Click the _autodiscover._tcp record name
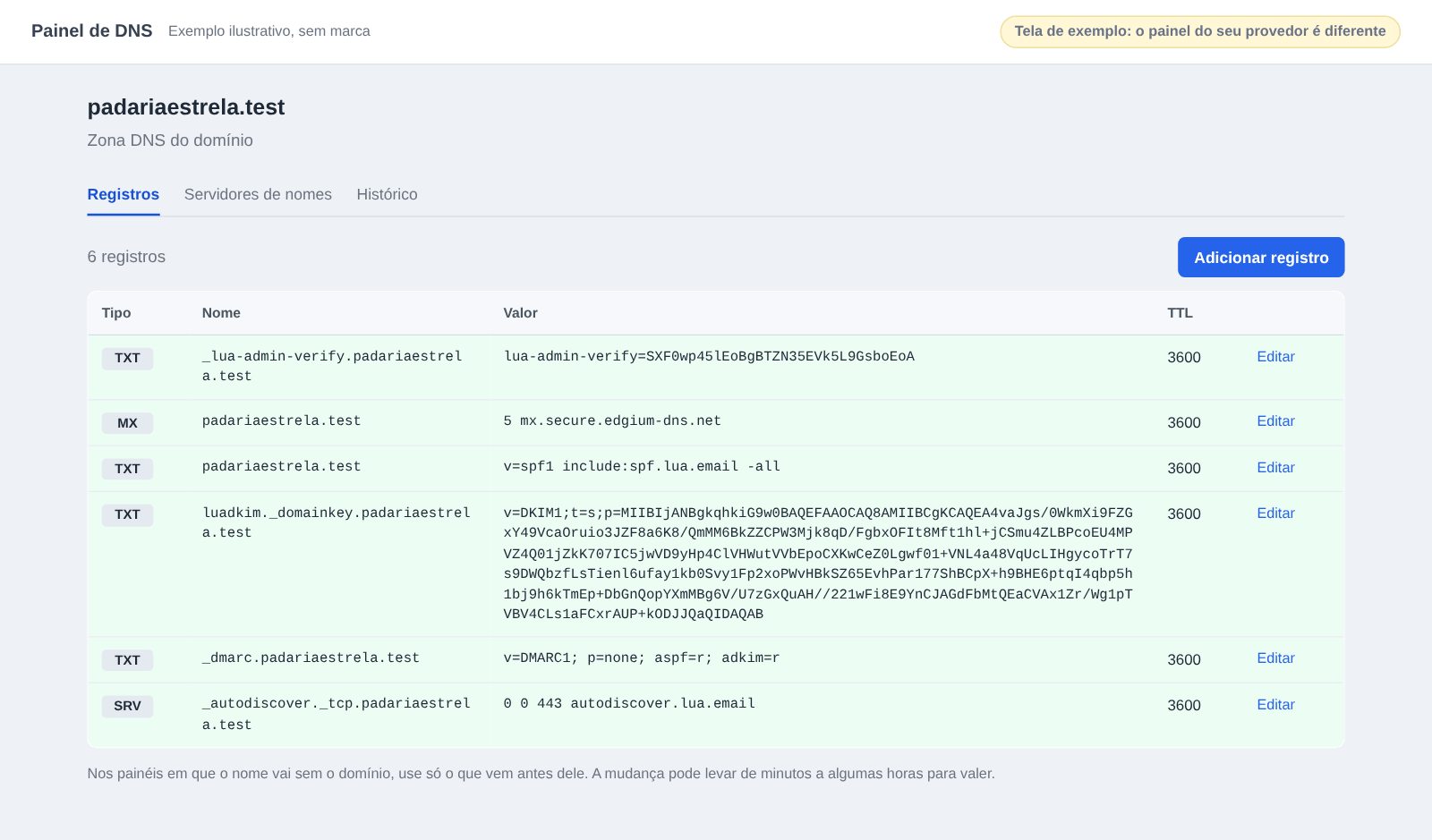The image size is (1432, 840). (x=337, y=714)
